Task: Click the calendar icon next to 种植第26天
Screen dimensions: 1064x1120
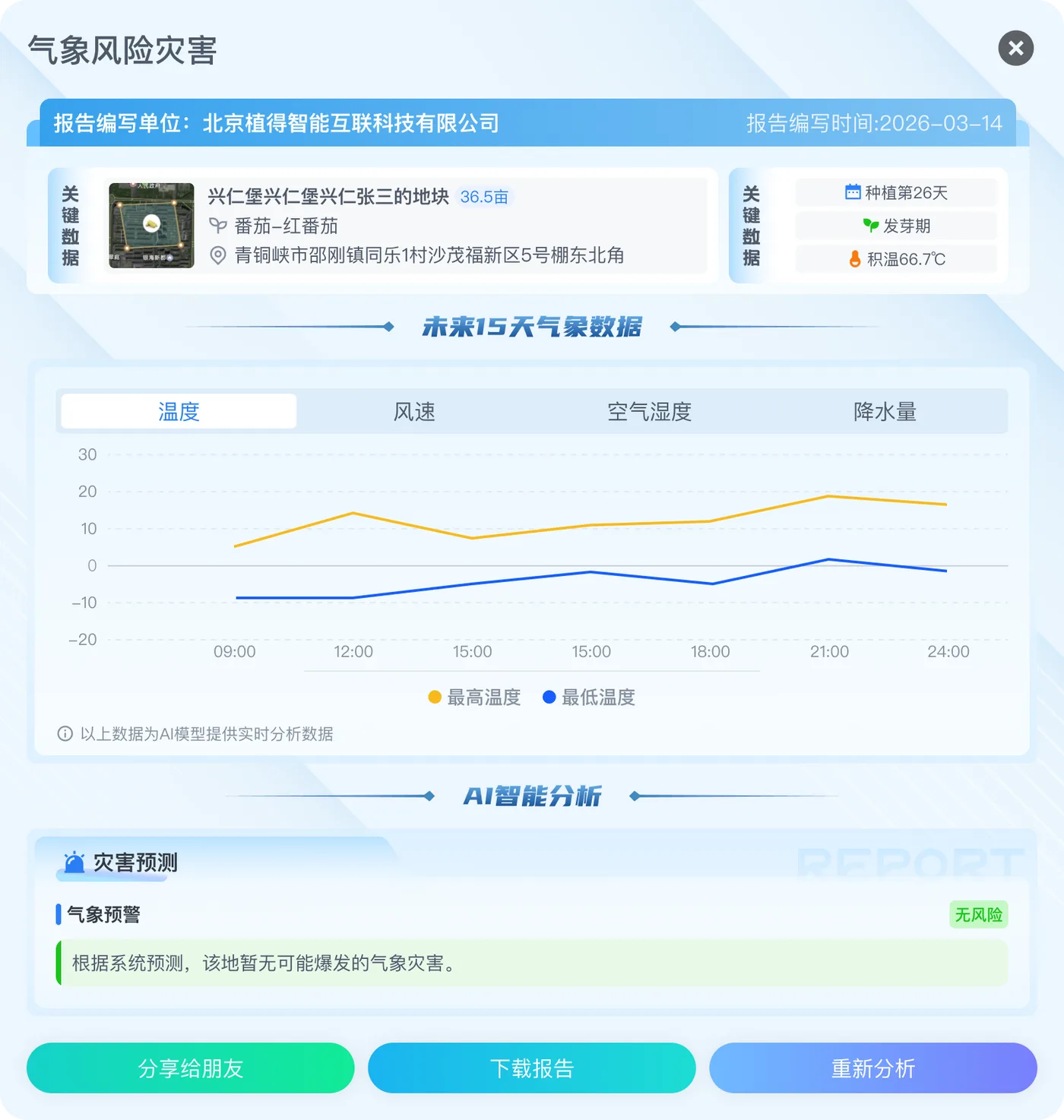Action: point(853,192)
